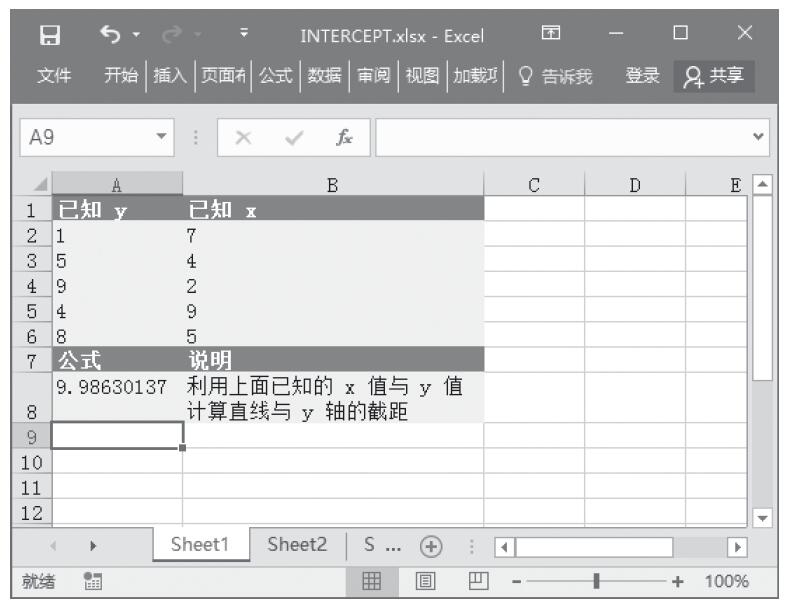This screenshot has height=605, width=787.
Task: Click the new sheet plus icon
Action: pyautogui.click(x=431, y=546)
